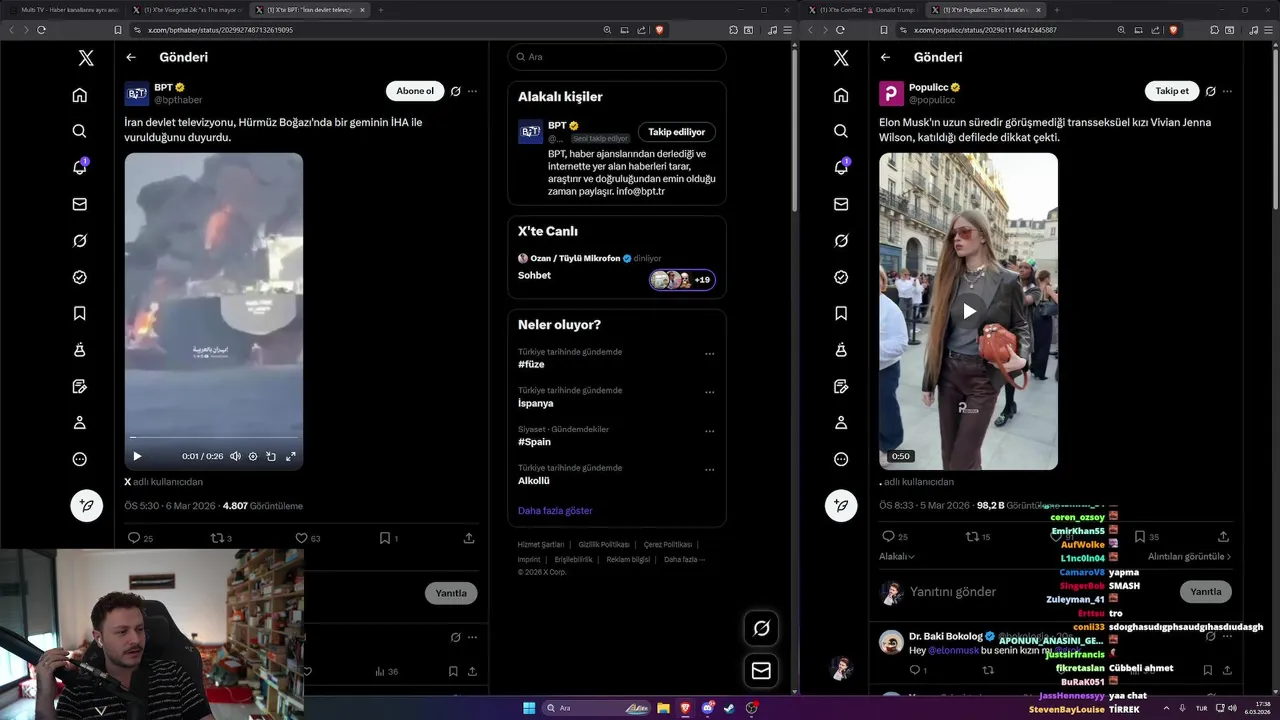Mute the BPT video volume
The height and width of the screenshot is (720, 1280).
(235, 456)
